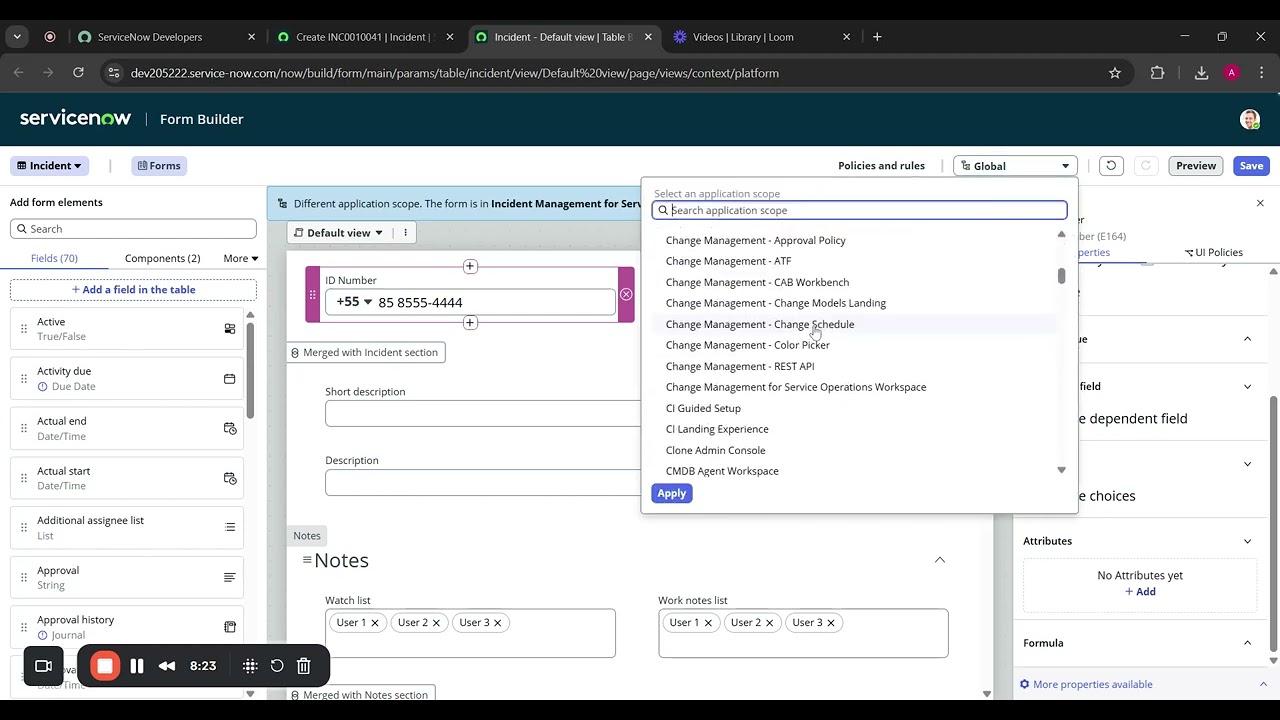Click the Actual end date/time type icon
Screen dimensions: 1280x720
230,428
